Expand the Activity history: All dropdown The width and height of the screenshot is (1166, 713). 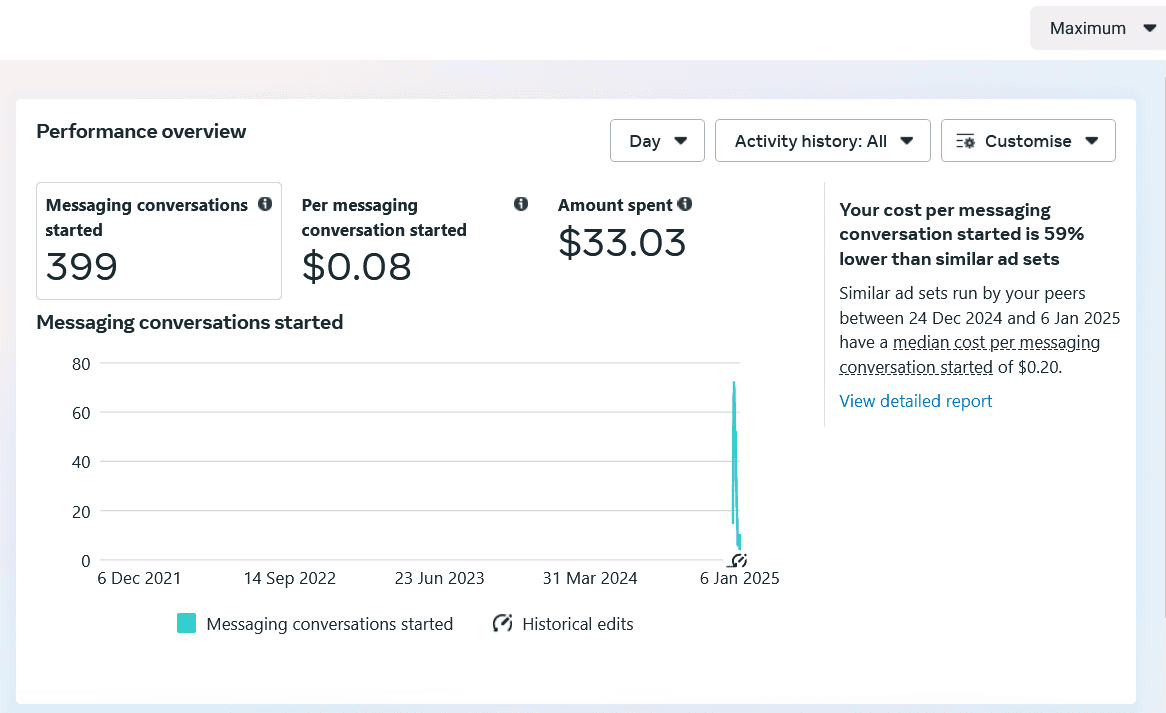point(822,141)
